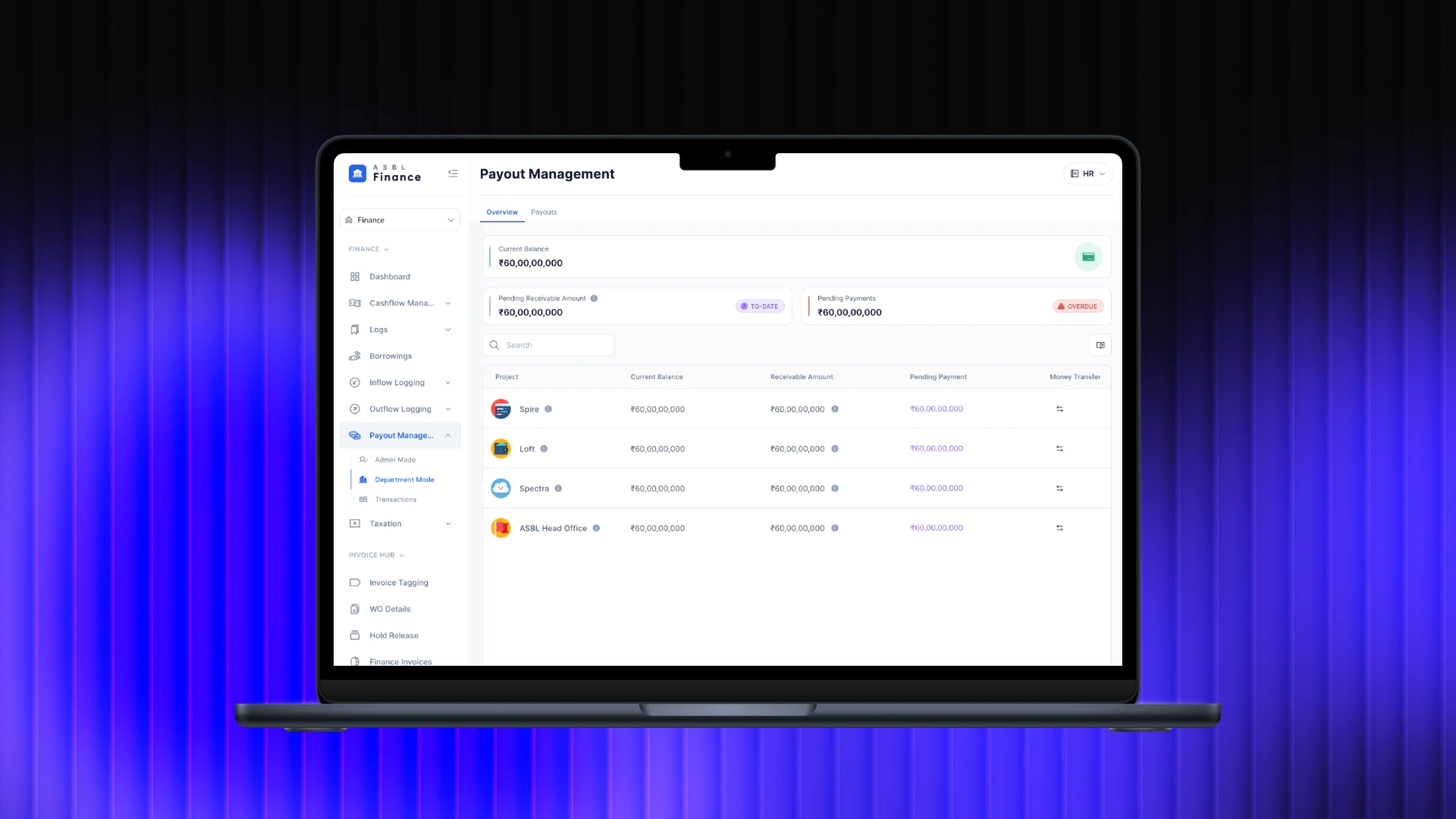Open Loft pending payment amount link

tap(937, 448)
